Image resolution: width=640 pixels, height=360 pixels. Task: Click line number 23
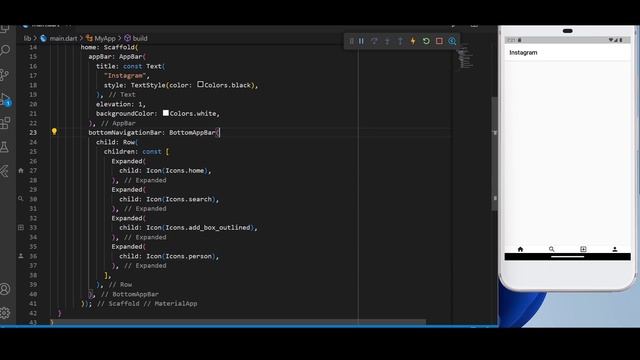click(33, 133)
